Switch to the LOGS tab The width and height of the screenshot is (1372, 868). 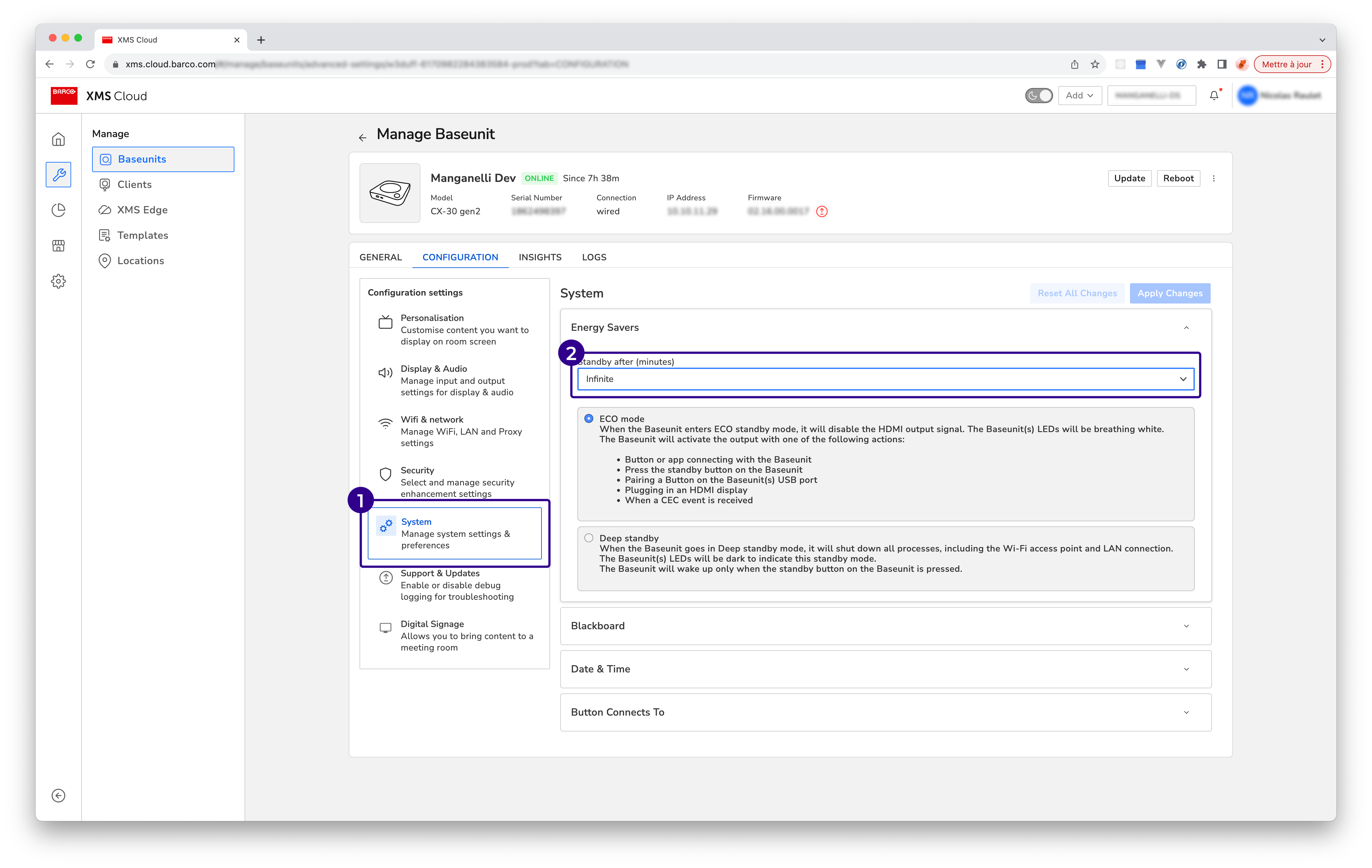coord(594,257)
